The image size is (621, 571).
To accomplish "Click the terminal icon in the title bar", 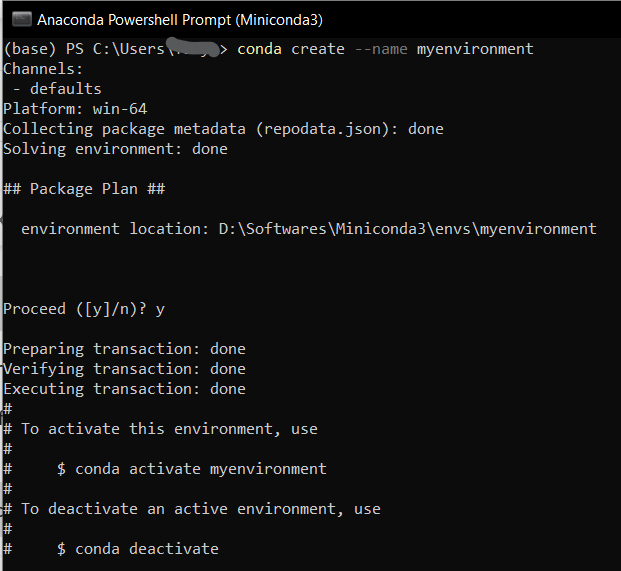I will tap(20, 19).
